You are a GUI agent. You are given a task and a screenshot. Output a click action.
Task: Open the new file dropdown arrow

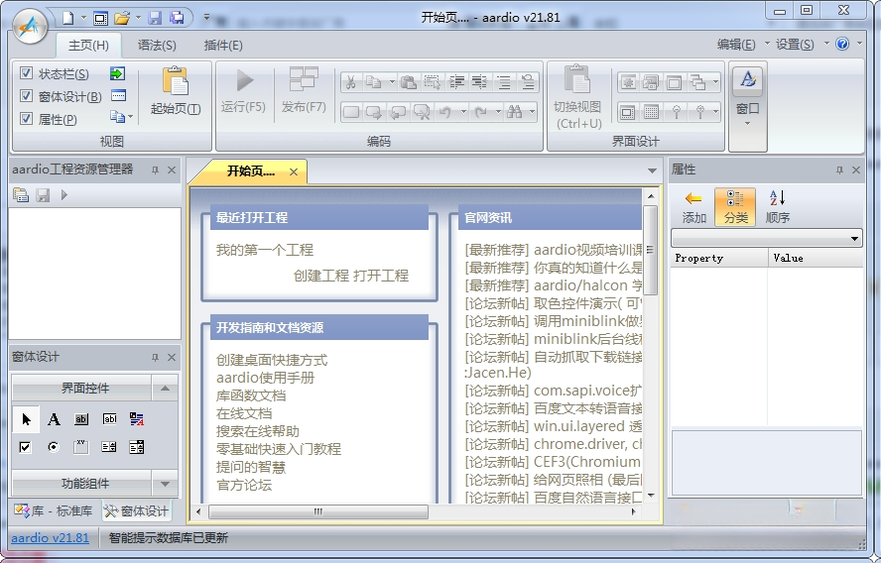tap(83, 18)
